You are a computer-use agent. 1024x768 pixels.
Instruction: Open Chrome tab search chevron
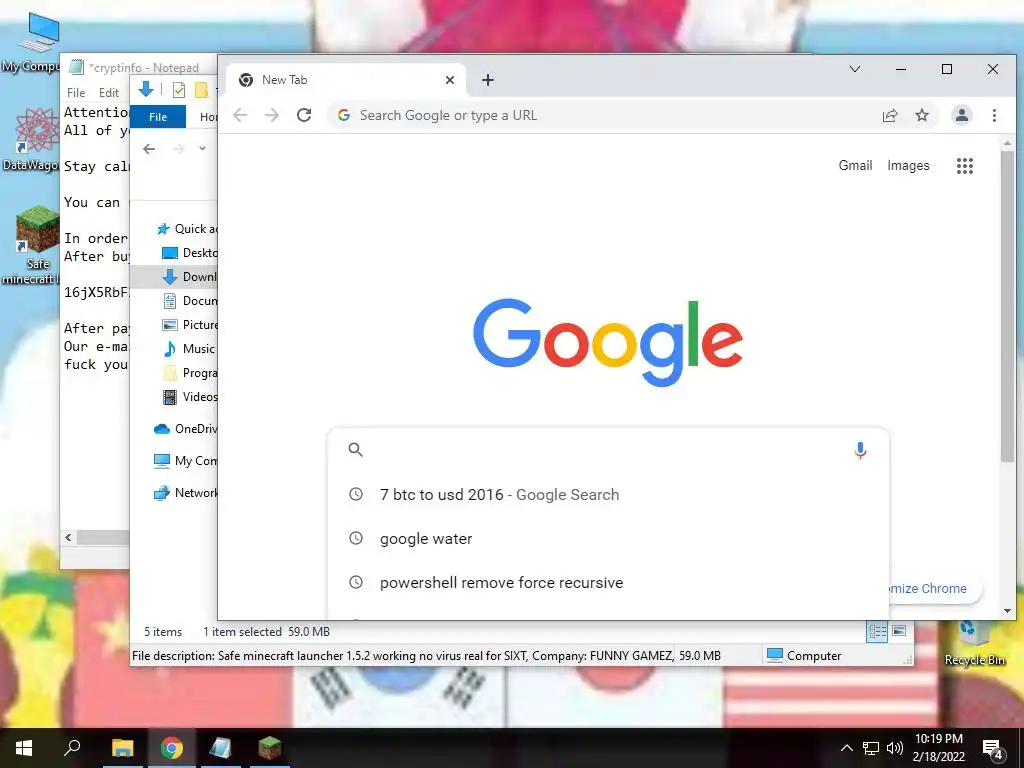[x=854, y=69]
